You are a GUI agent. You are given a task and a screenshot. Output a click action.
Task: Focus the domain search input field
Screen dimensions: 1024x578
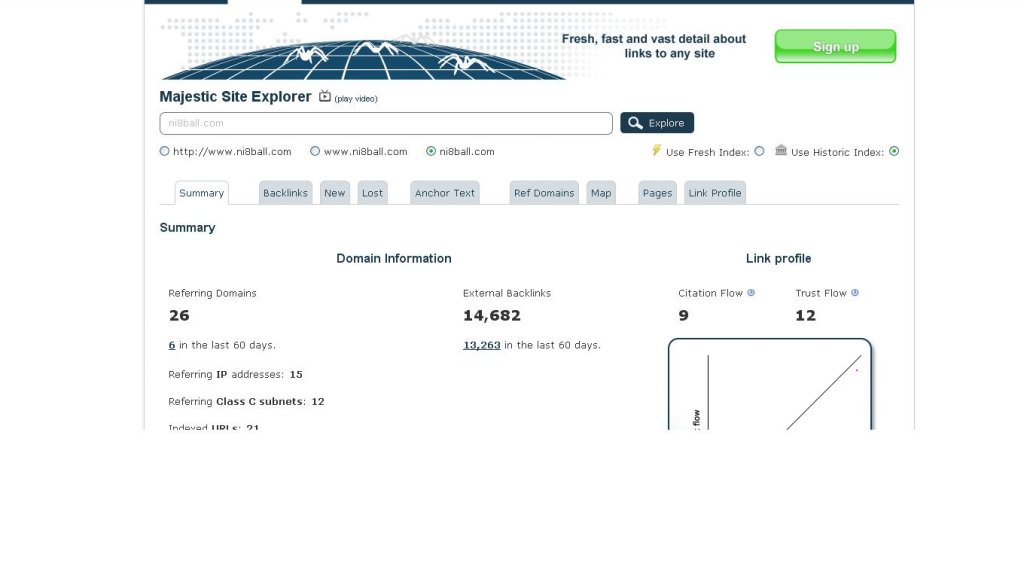(x=386, y=123)
